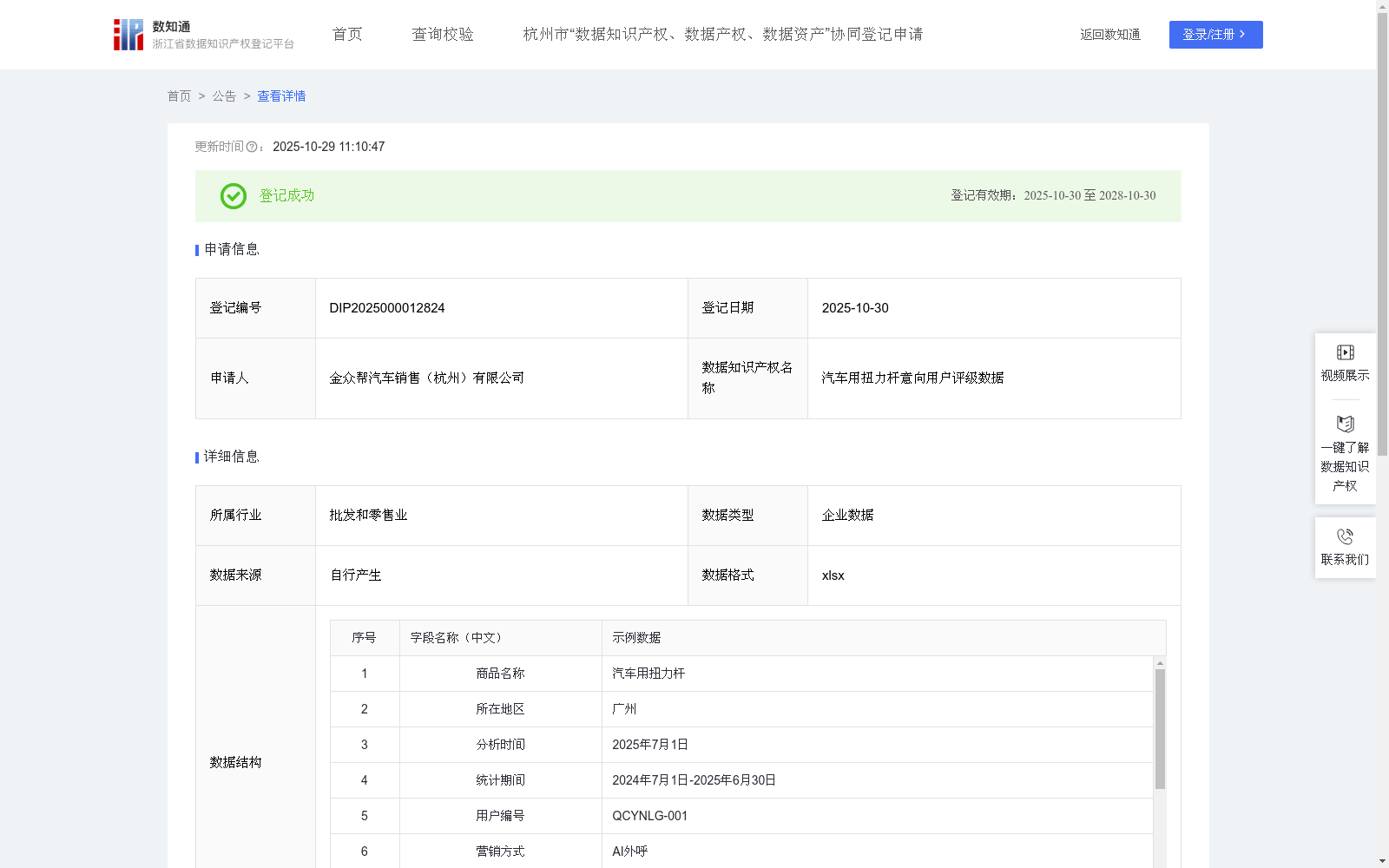The image size is (1389, 868).
Task: Click sample value QCYNLG-001
Action: pos(649,816)
